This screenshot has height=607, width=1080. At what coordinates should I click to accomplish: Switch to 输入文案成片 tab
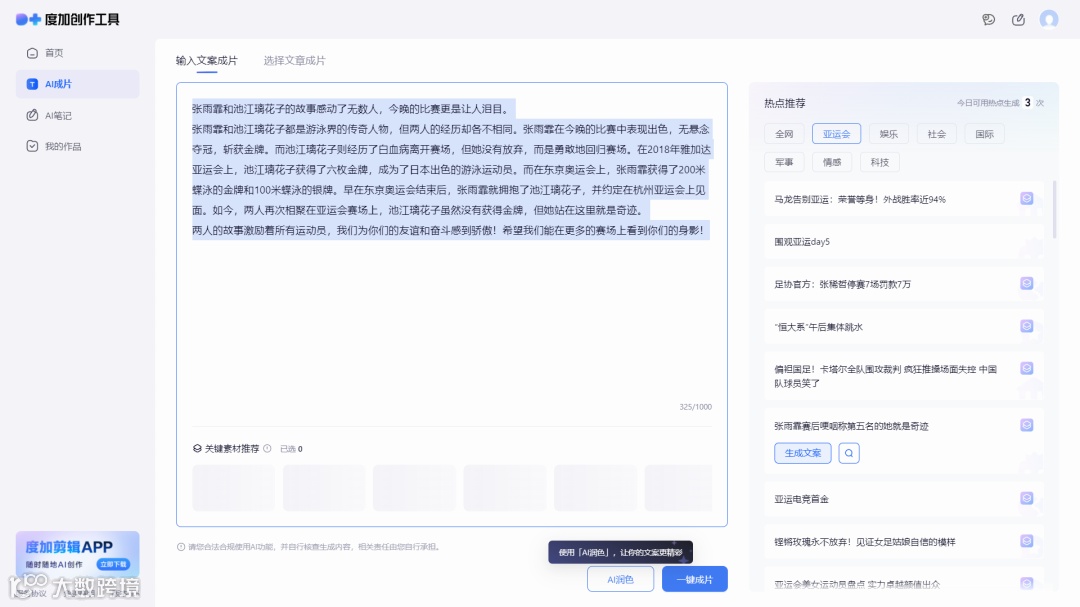[206, 61]
